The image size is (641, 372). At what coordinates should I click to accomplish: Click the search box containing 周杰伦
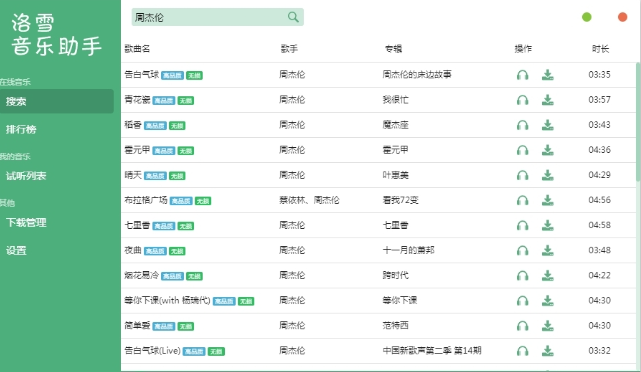pos(217,17)
